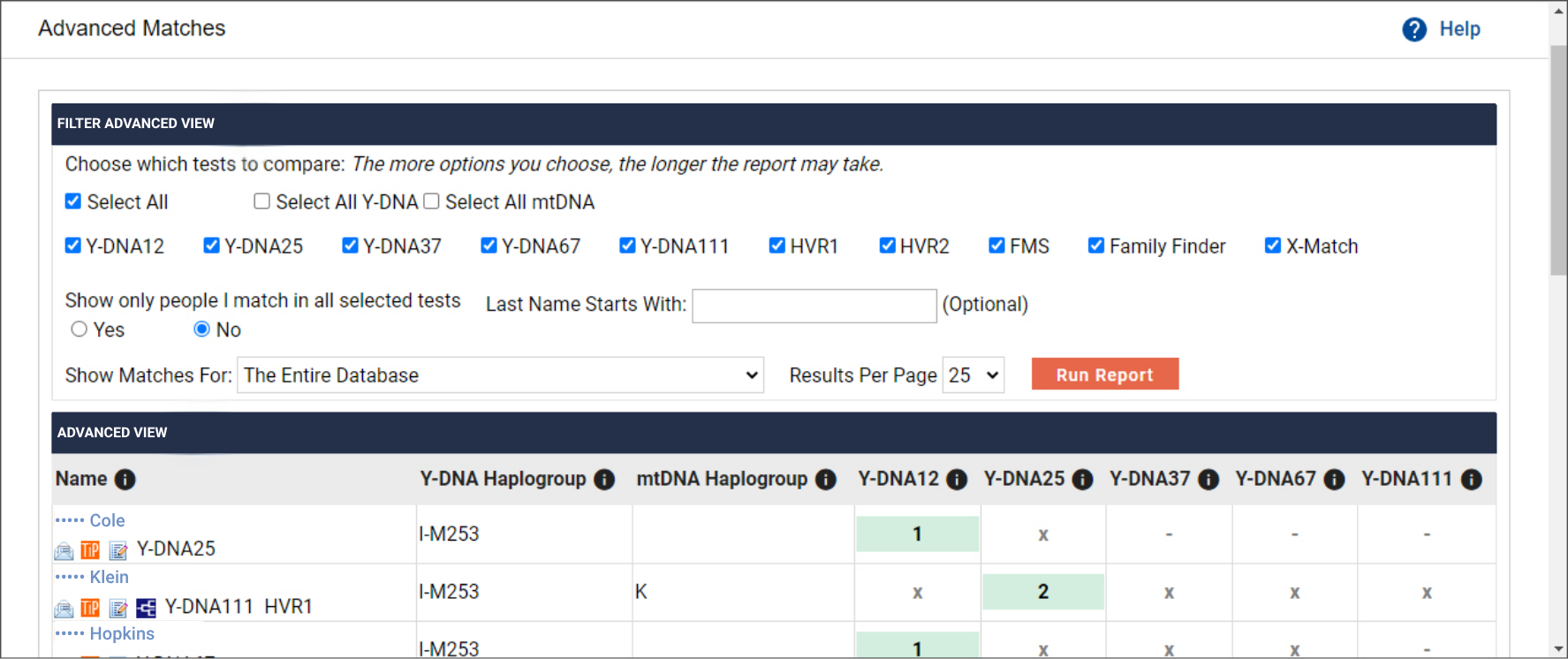
Task: Open the Hopkins match profile link
Action: point(122,634)
